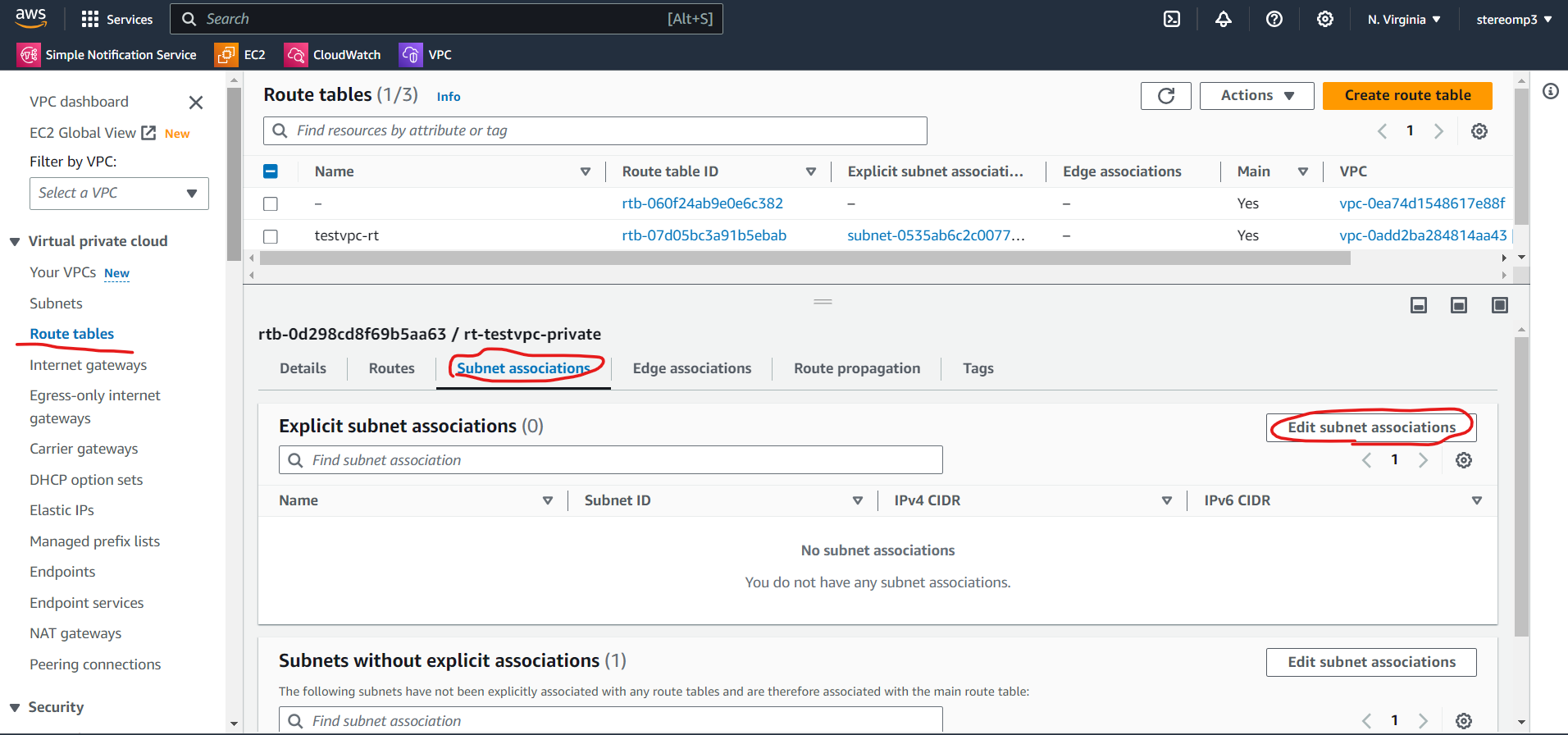Open the stereomp3 account menu
This screenshot has width=1568, height=735.
1514,19
